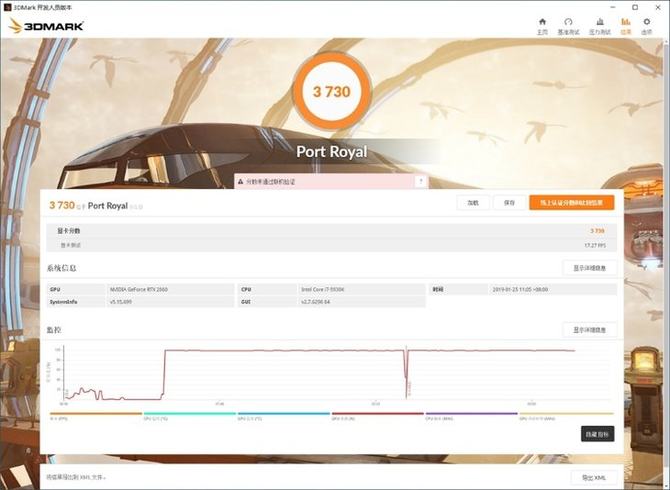
Task: Click the warning triangle icon in the pink banner
Action: (241, 182)
